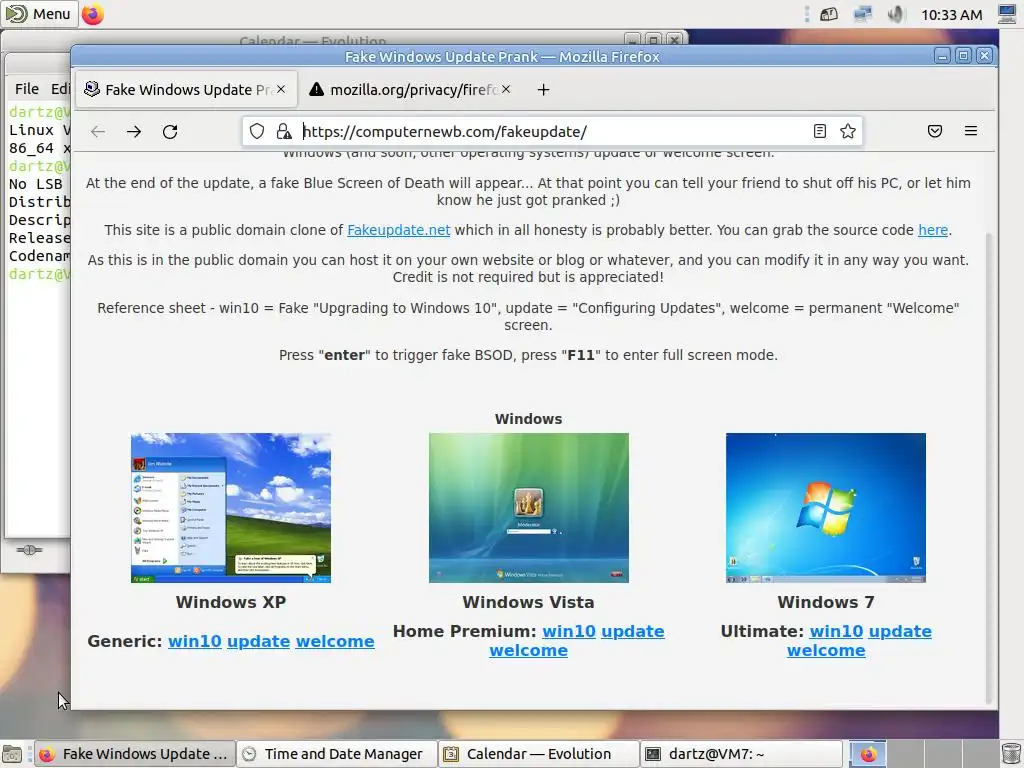The height and width of the screenshot is (768, 1024).
Task: Select Fake Windows Update taskbar item
Action: coord(134,754)
